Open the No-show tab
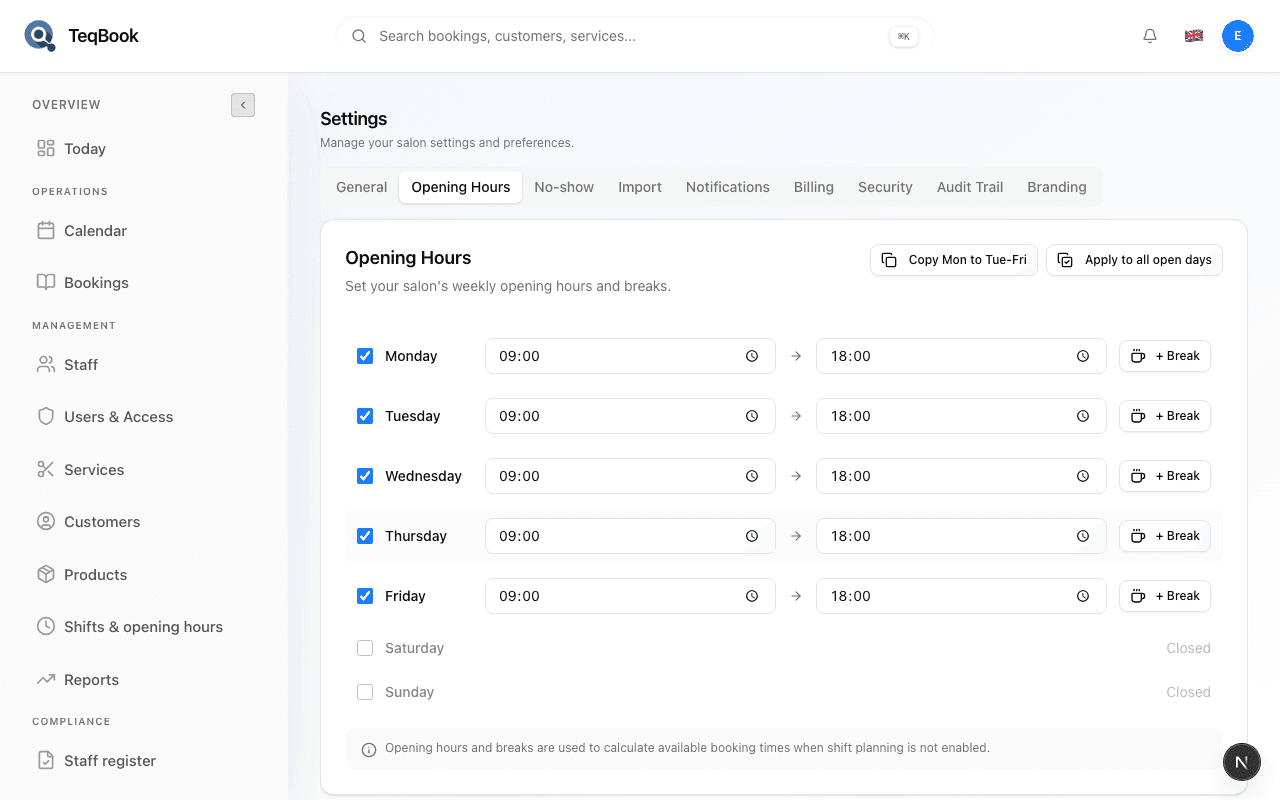 [x=564, y=187]
